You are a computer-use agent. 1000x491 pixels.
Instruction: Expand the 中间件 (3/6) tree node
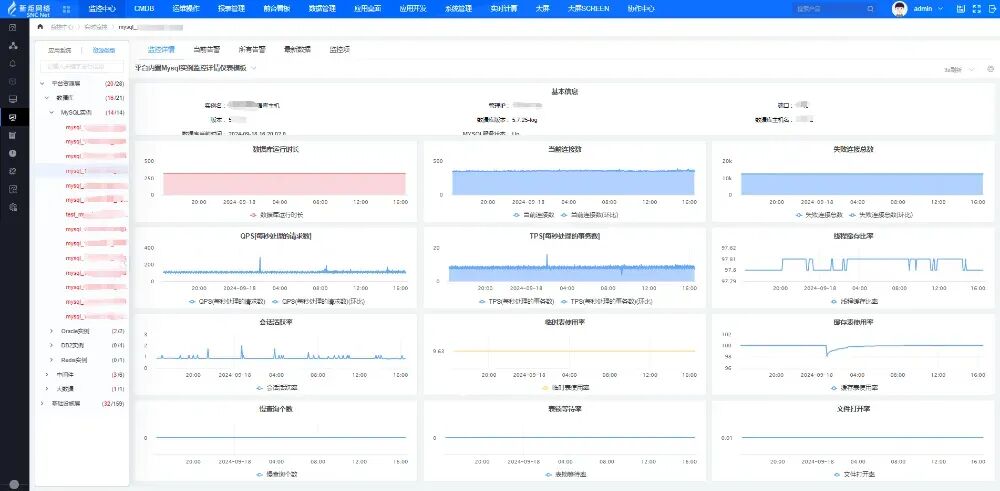coord(47,374)
